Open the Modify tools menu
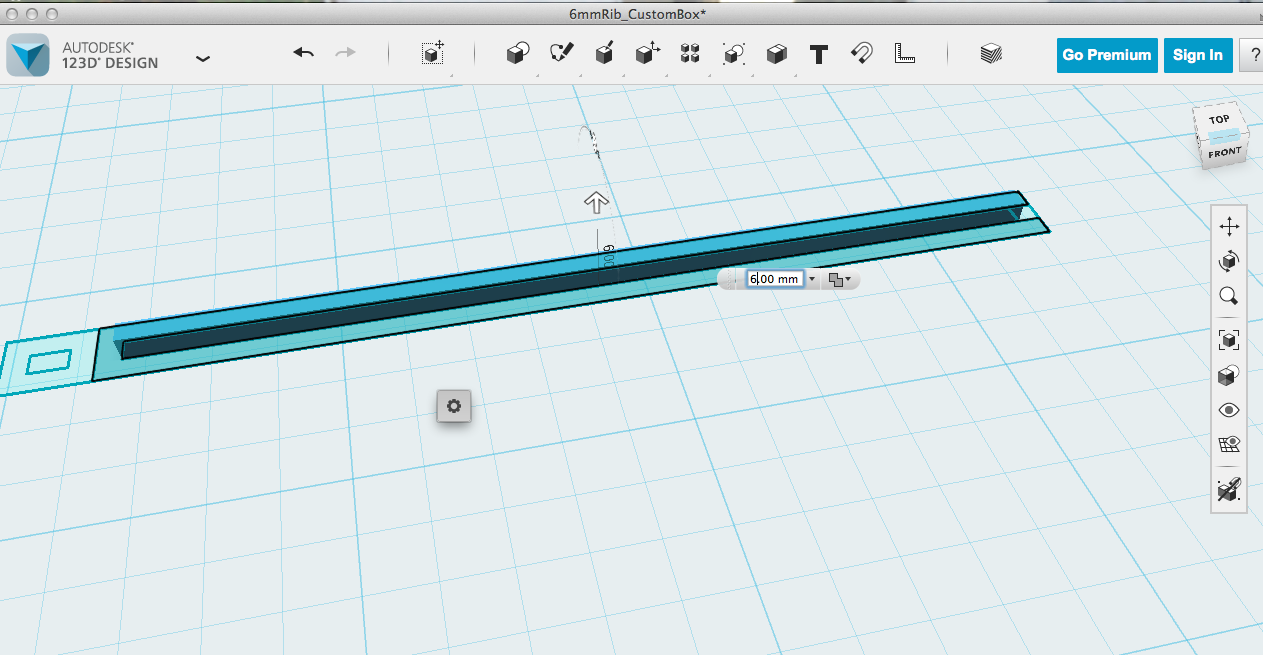 647,54
